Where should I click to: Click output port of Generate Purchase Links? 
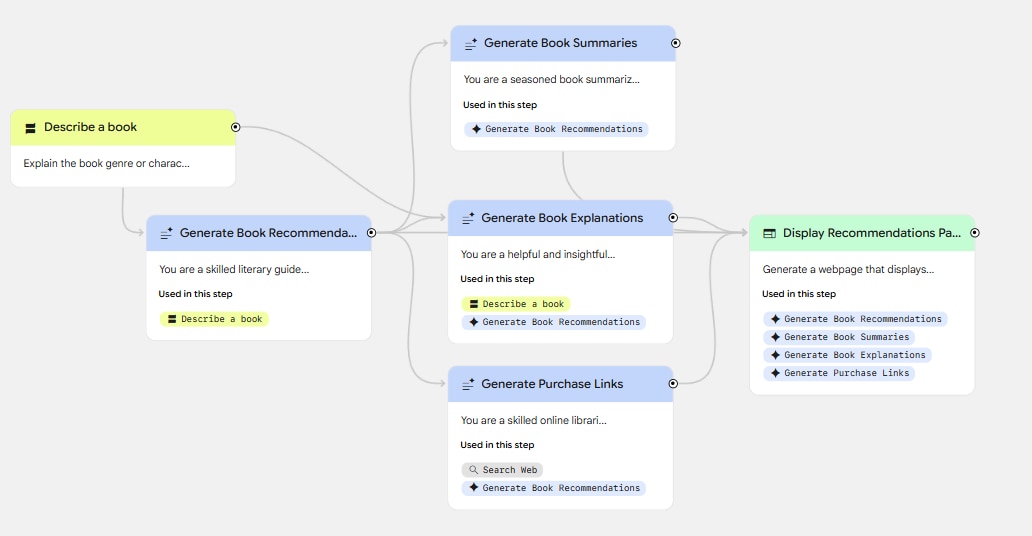click(x=673, y=383)
